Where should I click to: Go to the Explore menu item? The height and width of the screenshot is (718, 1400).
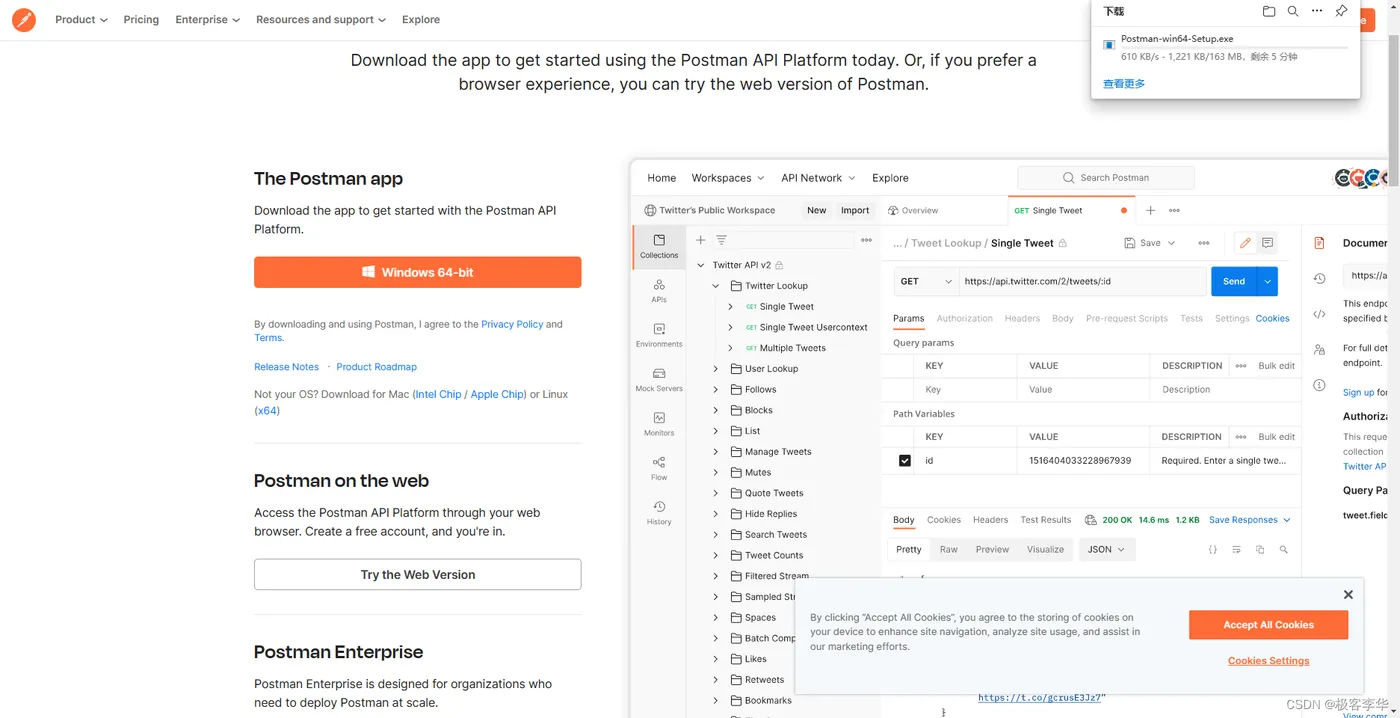click(x=421, y=19)
